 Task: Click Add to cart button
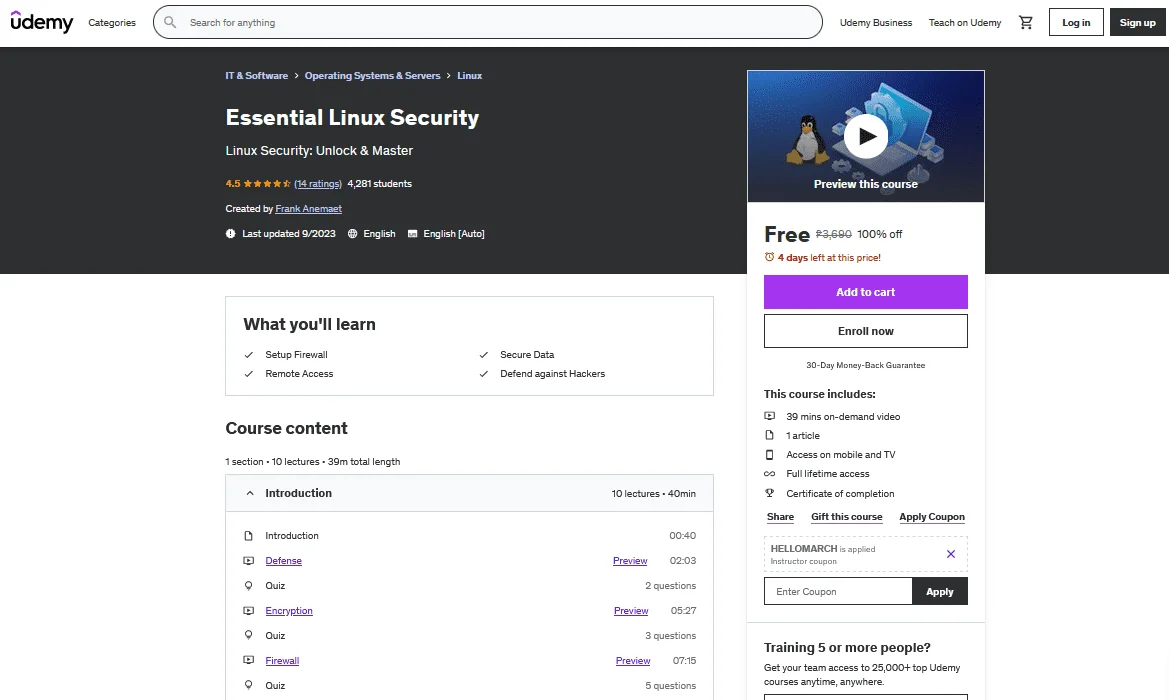tap(866, 292)
